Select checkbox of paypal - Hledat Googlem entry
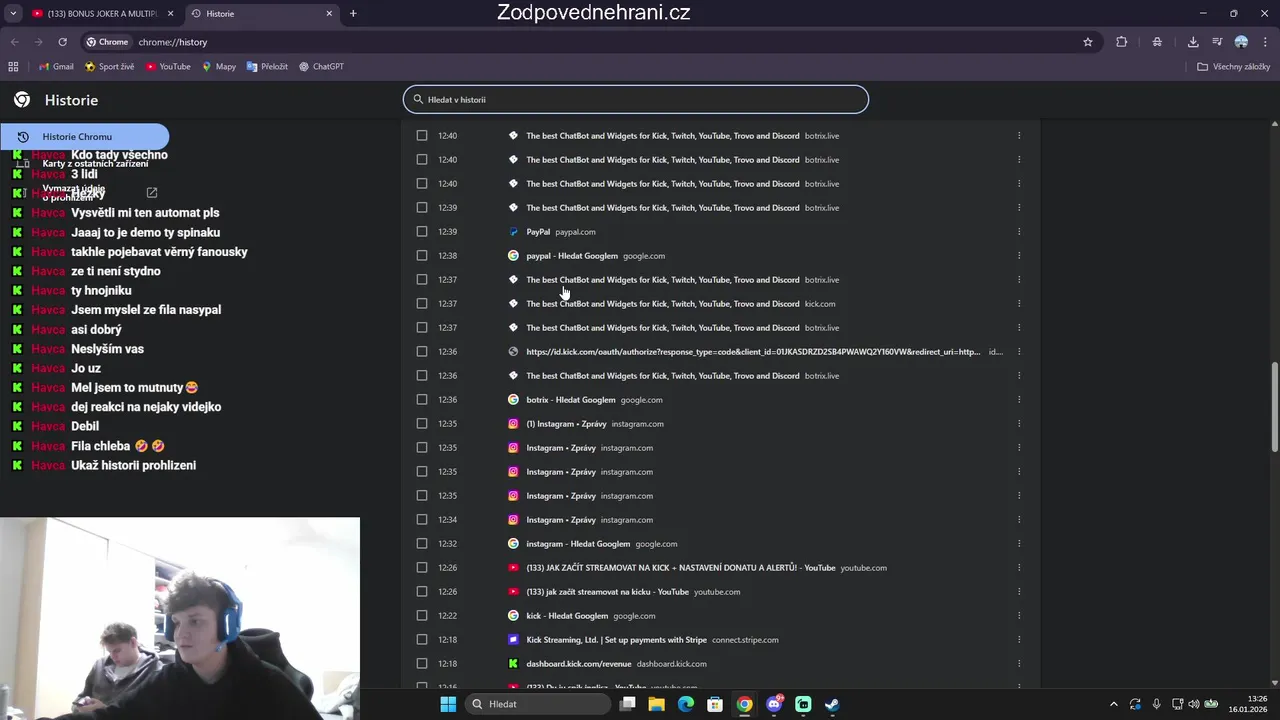Screen dimensions: 1280x720 (422, 256)
